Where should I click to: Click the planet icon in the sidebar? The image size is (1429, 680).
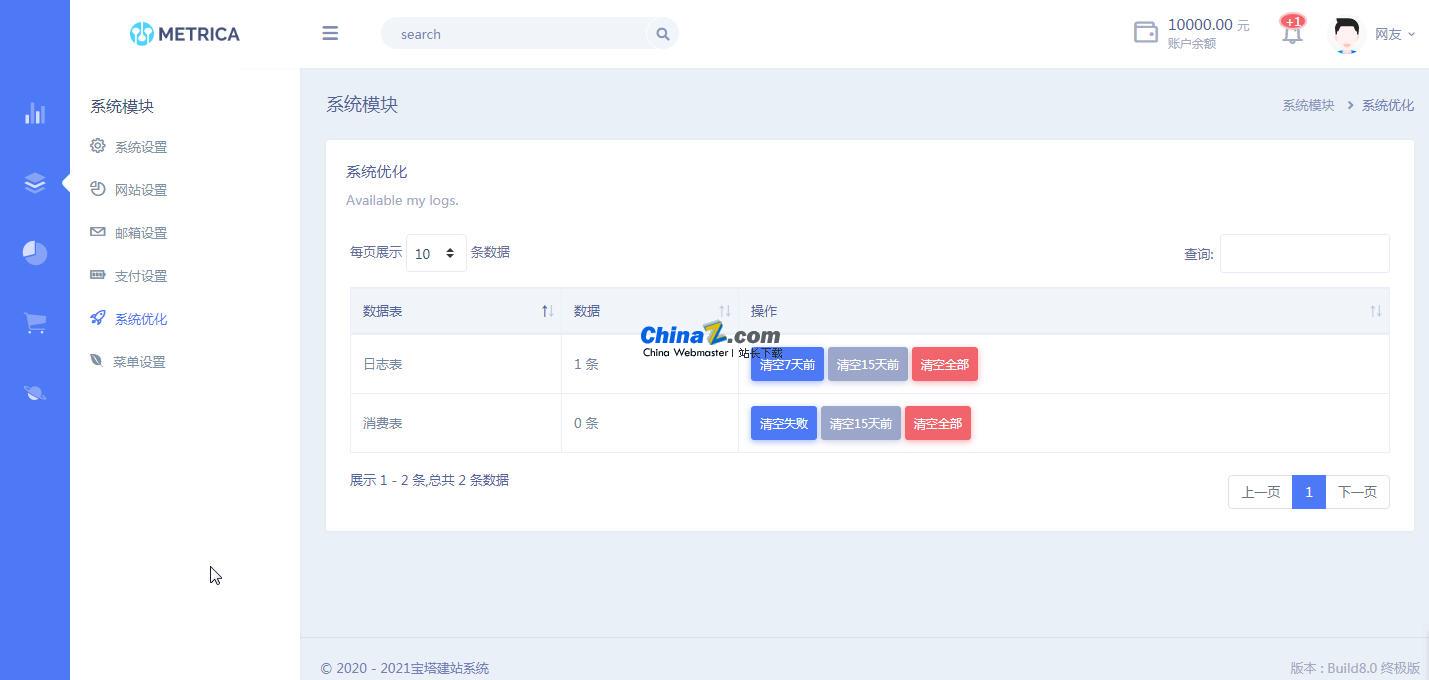[35, 392]
